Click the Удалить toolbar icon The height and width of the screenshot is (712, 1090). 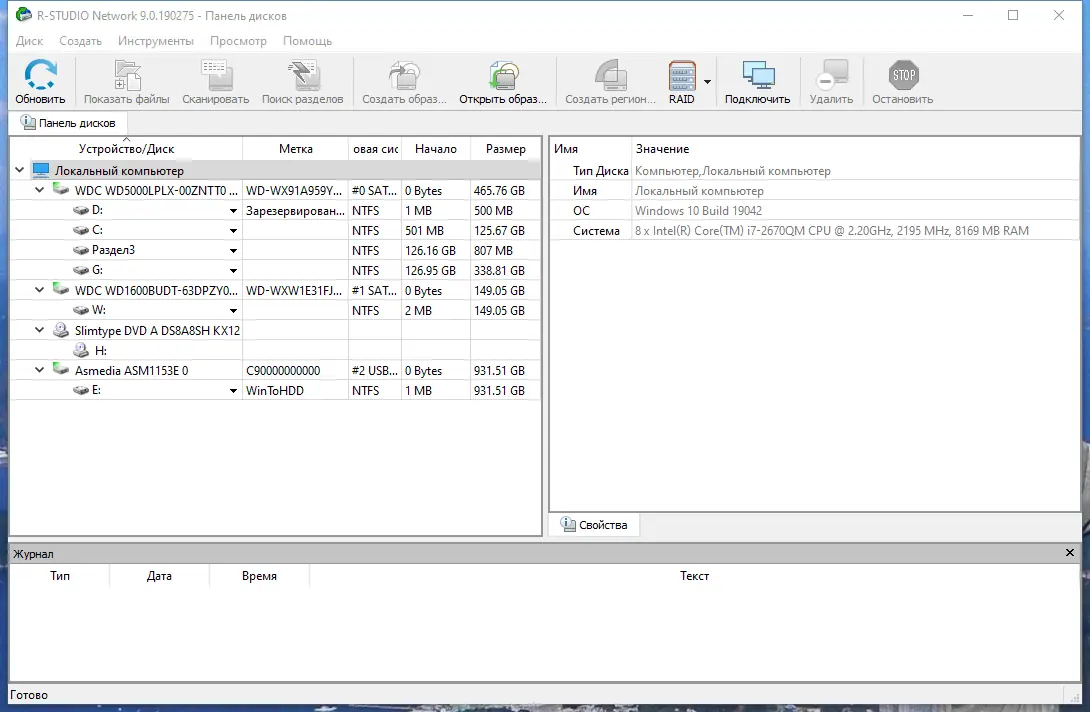pos(832,74)
